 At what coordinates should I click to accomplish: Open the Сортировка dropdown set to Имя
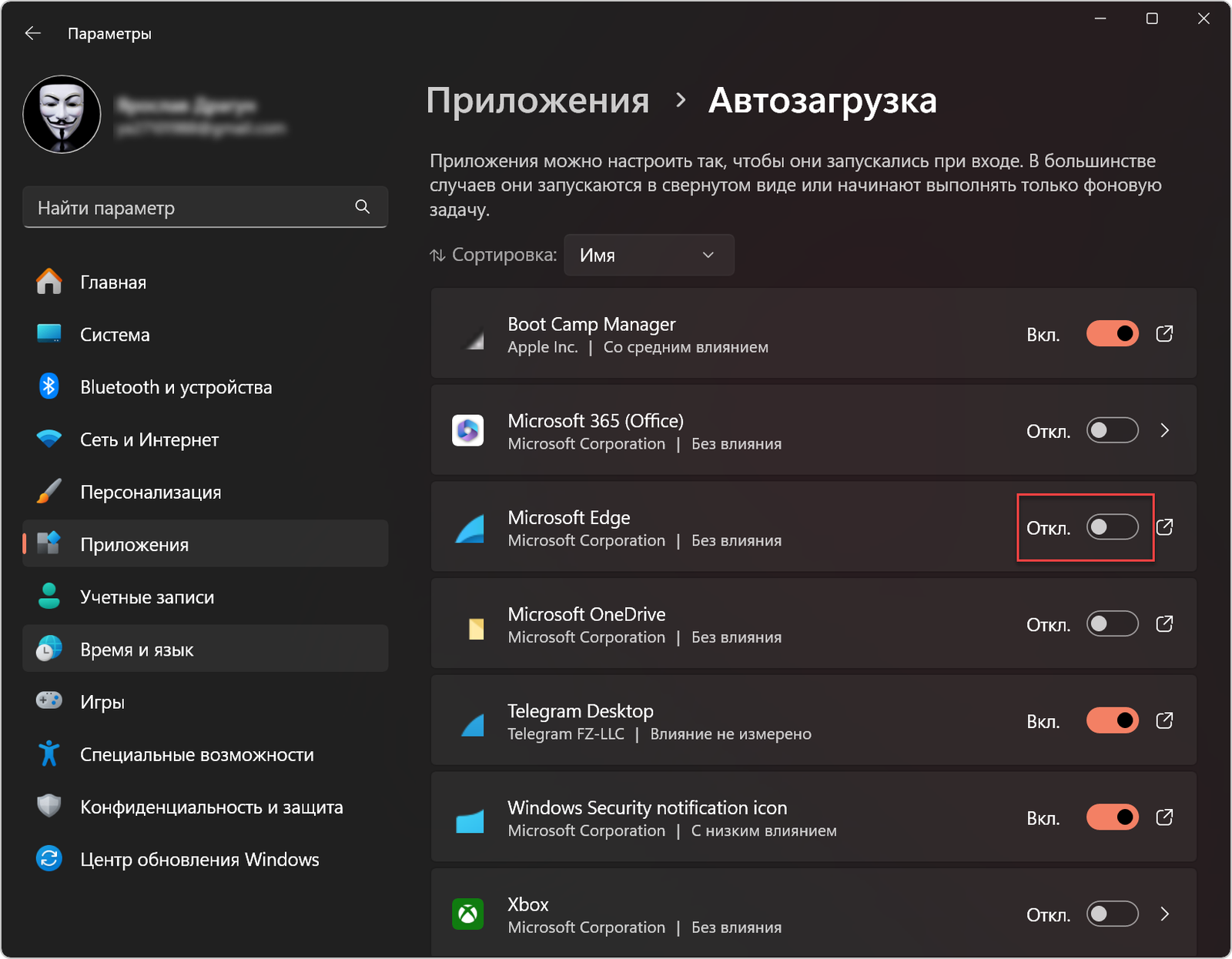(x=649, y=255)
